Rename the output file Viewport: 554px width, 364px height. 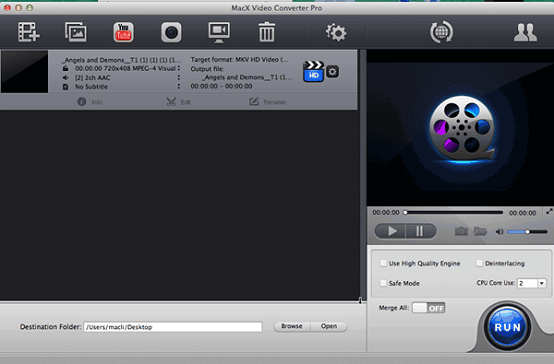point(267,102)
